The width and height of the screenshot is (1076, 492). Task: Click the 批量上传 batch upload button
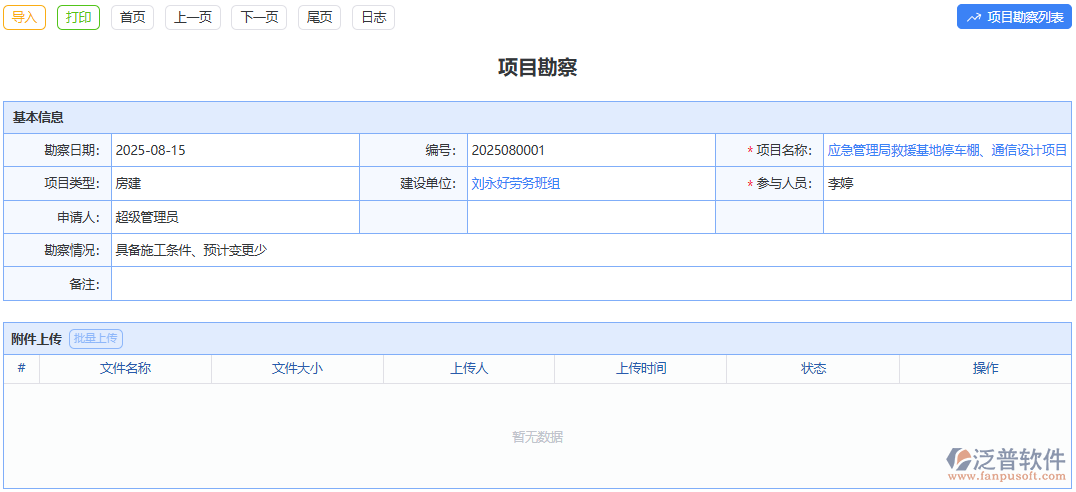pyautogui.click(x=96, y=338)
